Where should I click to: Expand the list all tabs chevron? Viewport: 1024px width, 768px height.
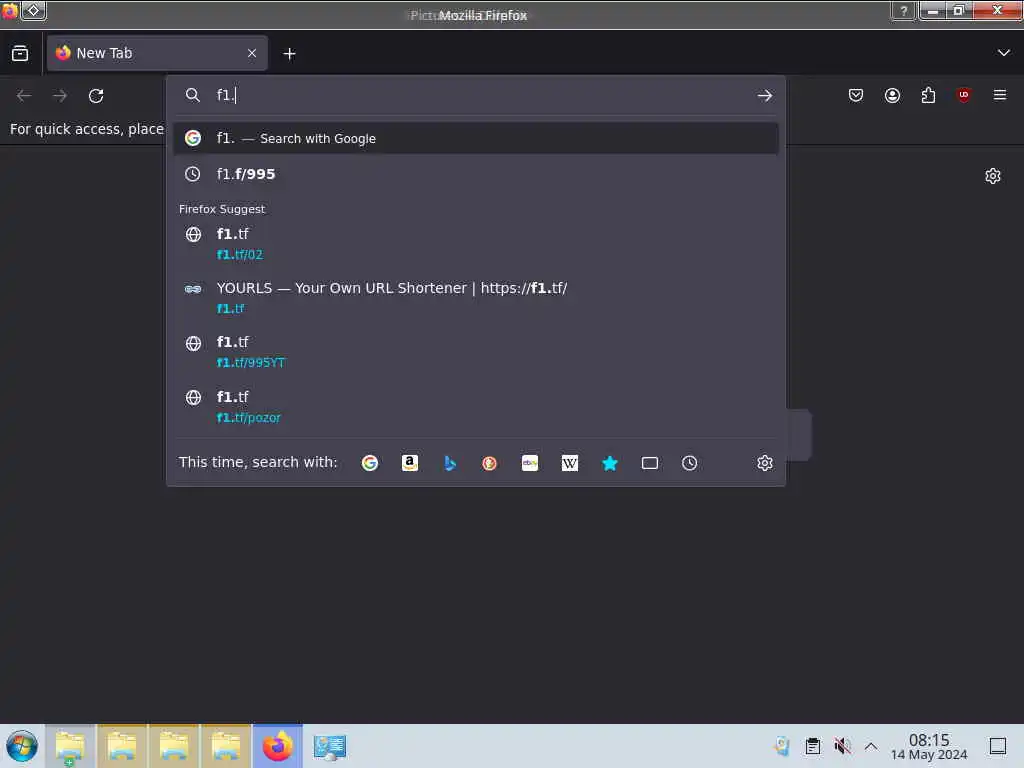(1004, 53)
